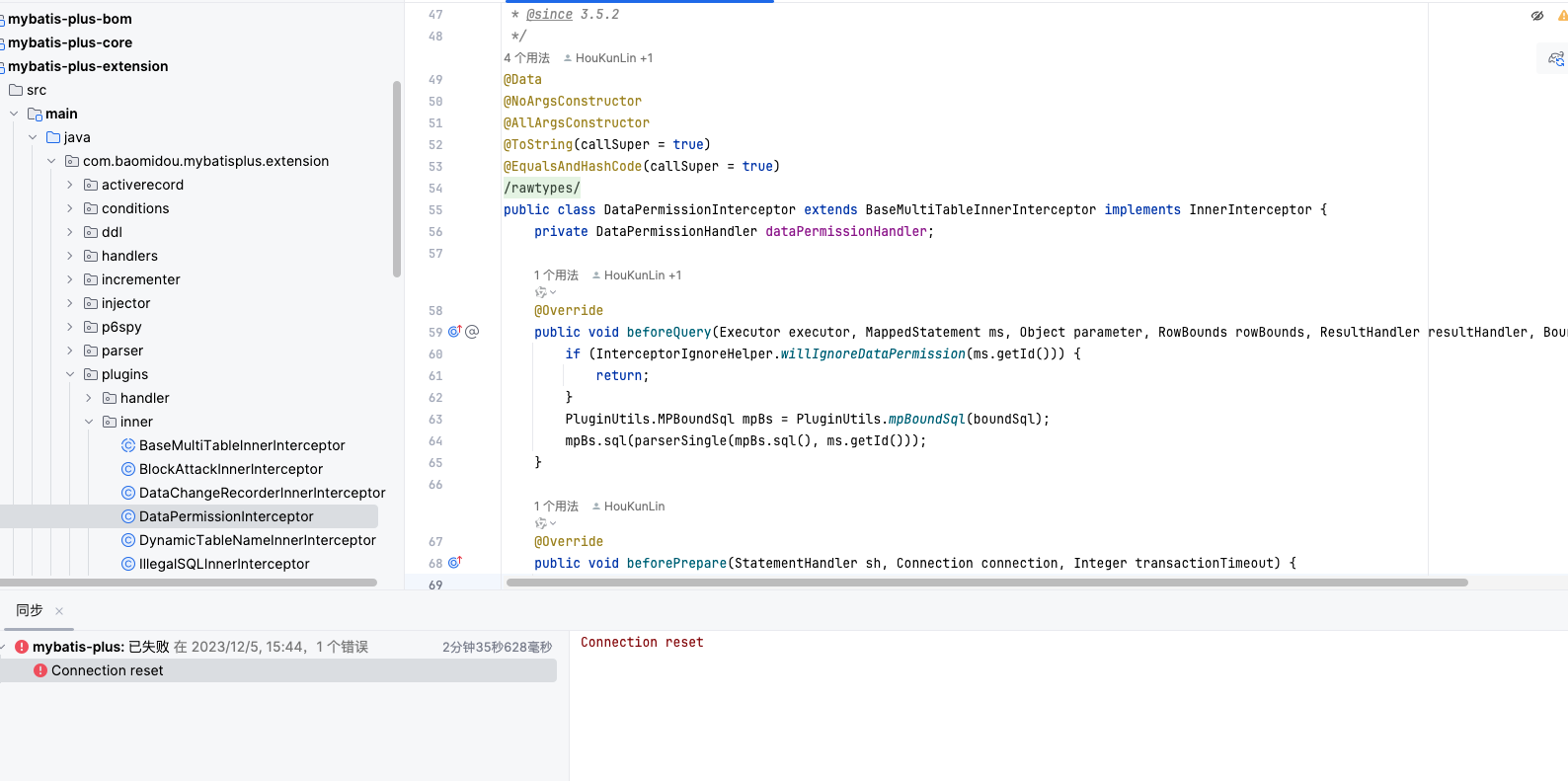Click BaseMultiTableInnerInterceptor in the class declaration
This screenshot has width=1568, height=781.
pos(980,209)
